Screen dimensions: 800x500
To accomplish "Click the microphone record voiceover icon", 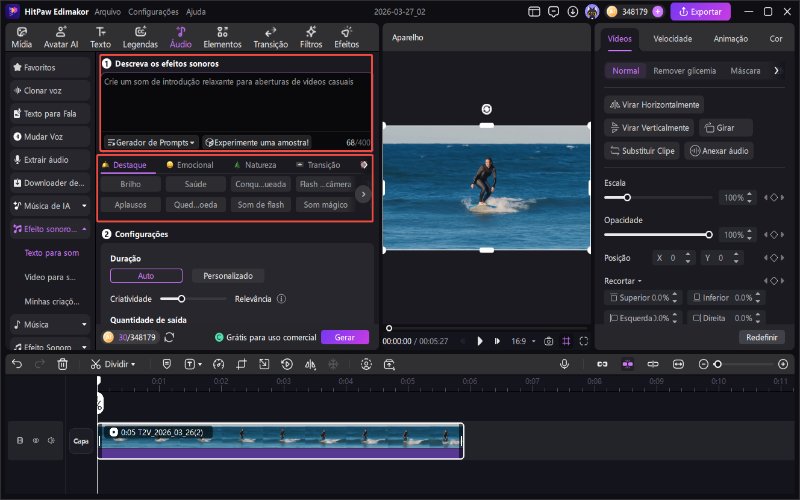I will (564, 364).
